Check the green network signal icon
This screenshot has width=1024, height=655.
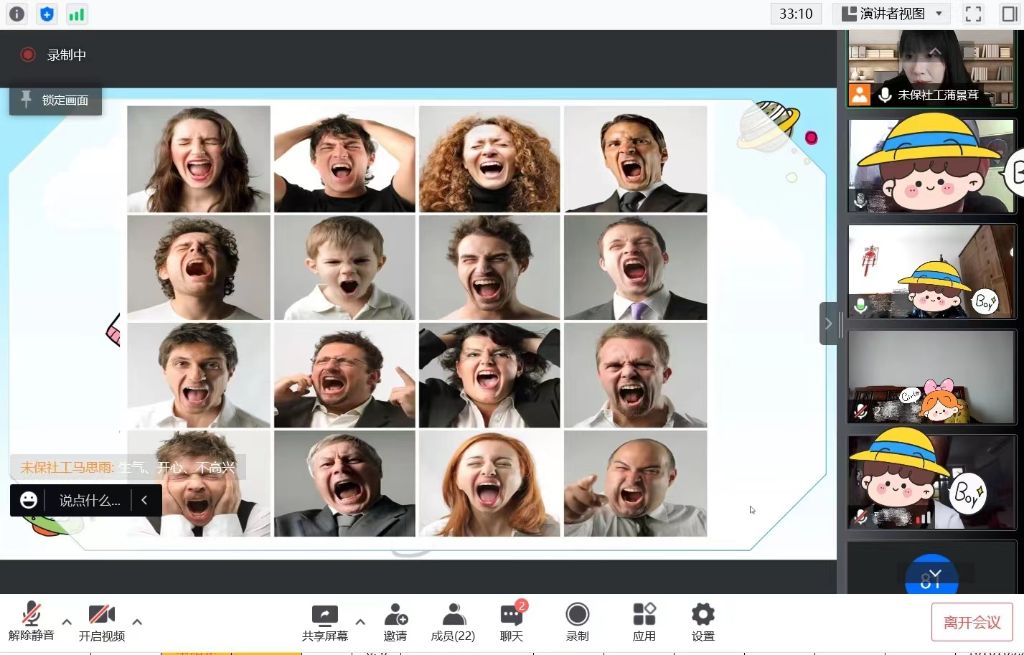pyautogui.click(x=76, y=14)
